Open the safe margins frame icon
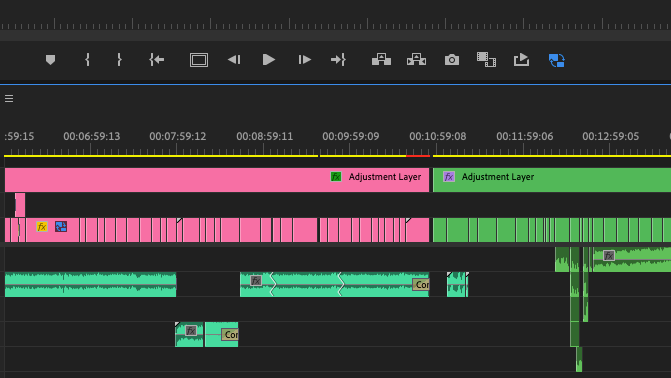This screenshot has width=671, height=378. 199,60
